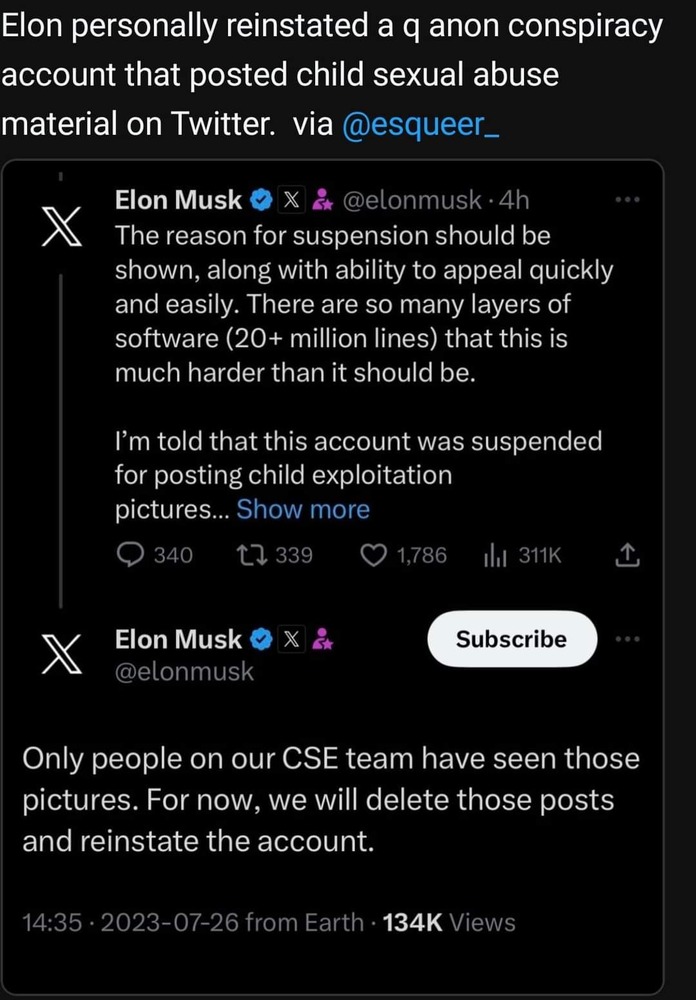Like the post with 1,786 likes
This screenshot has width=696, height=1000.
373,555
